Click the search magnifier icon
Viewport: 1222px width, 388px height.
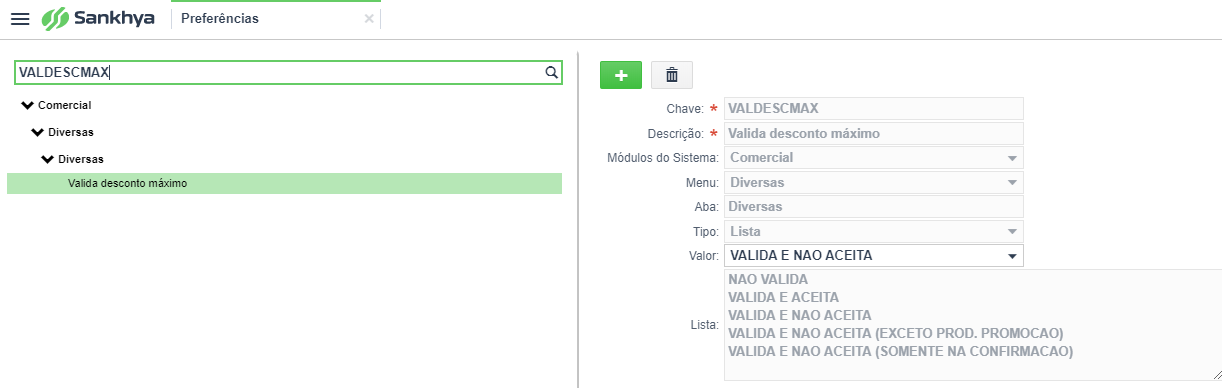point(550,72)
